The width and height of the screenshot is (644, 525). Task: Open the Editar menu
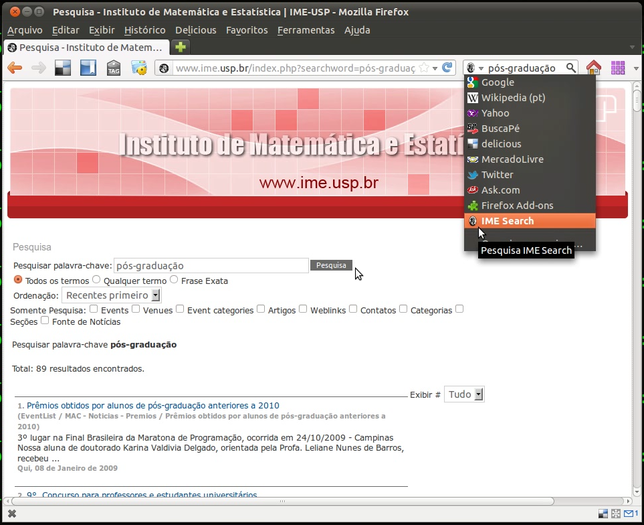coord(66,30)
